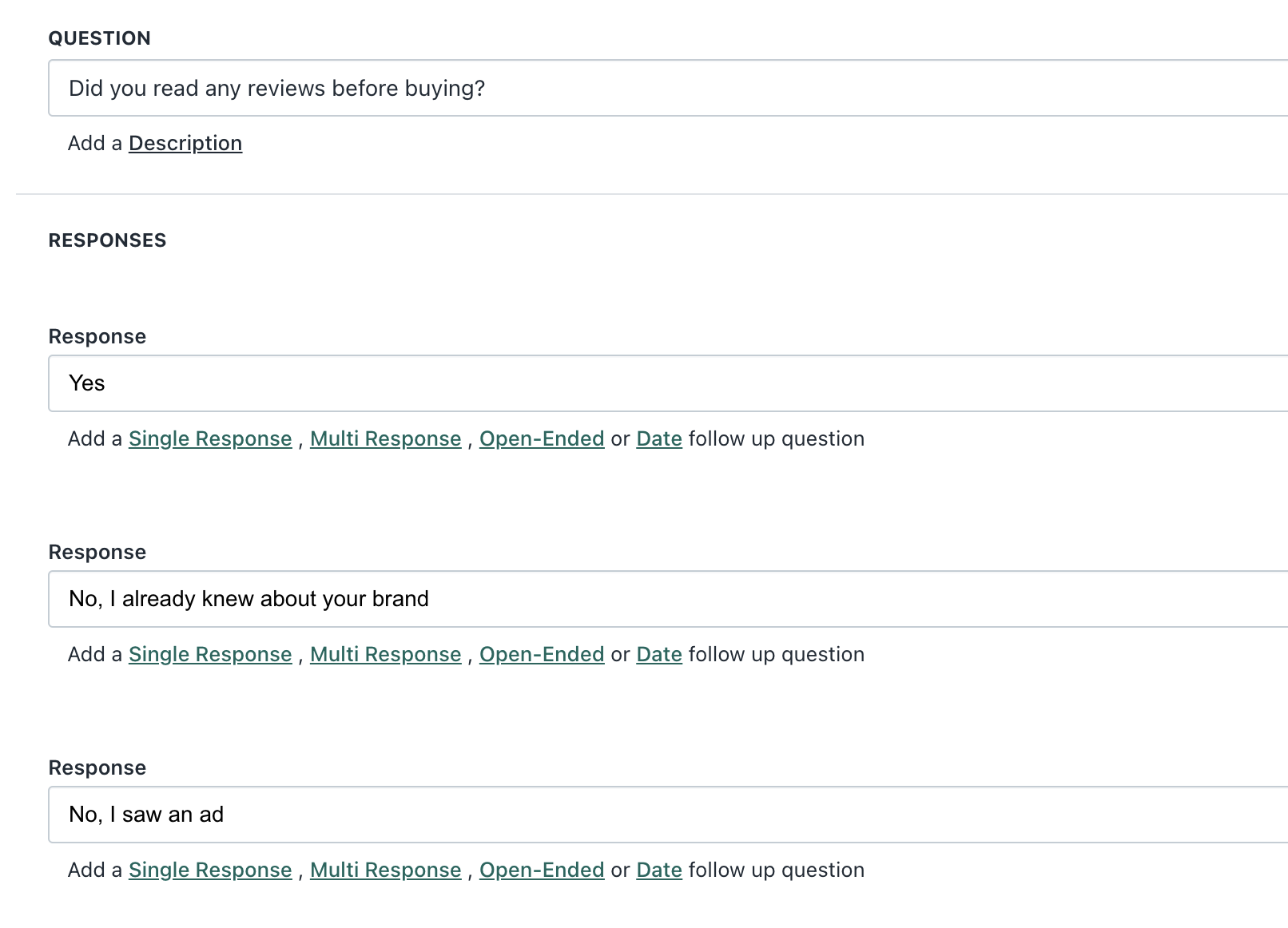1288x928 pixels.
Task: Add Single Response follow up under Yes
Action: point(210,439)
